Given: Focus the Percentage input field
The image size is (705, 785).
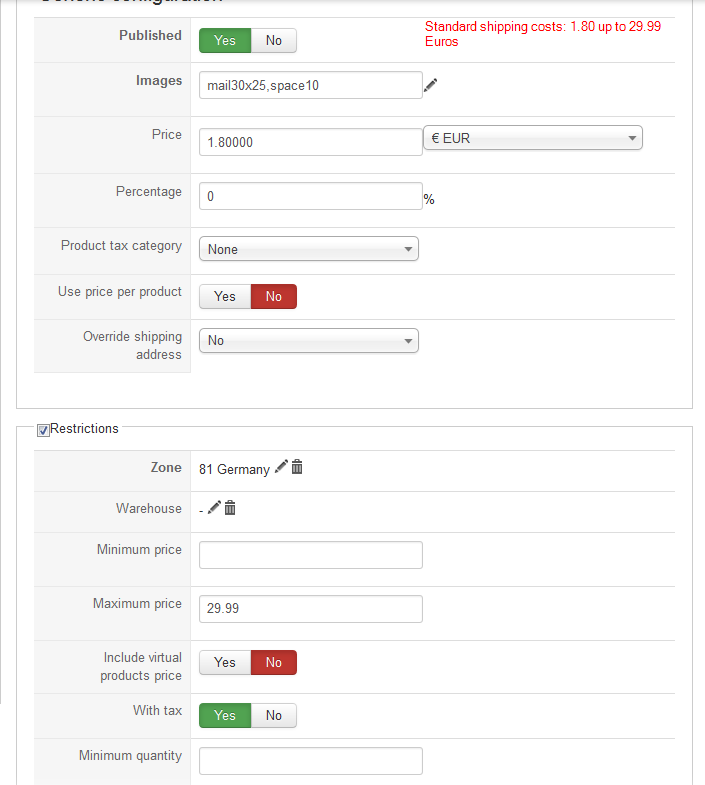Looking at the screenshot, I should coord(310,196).
